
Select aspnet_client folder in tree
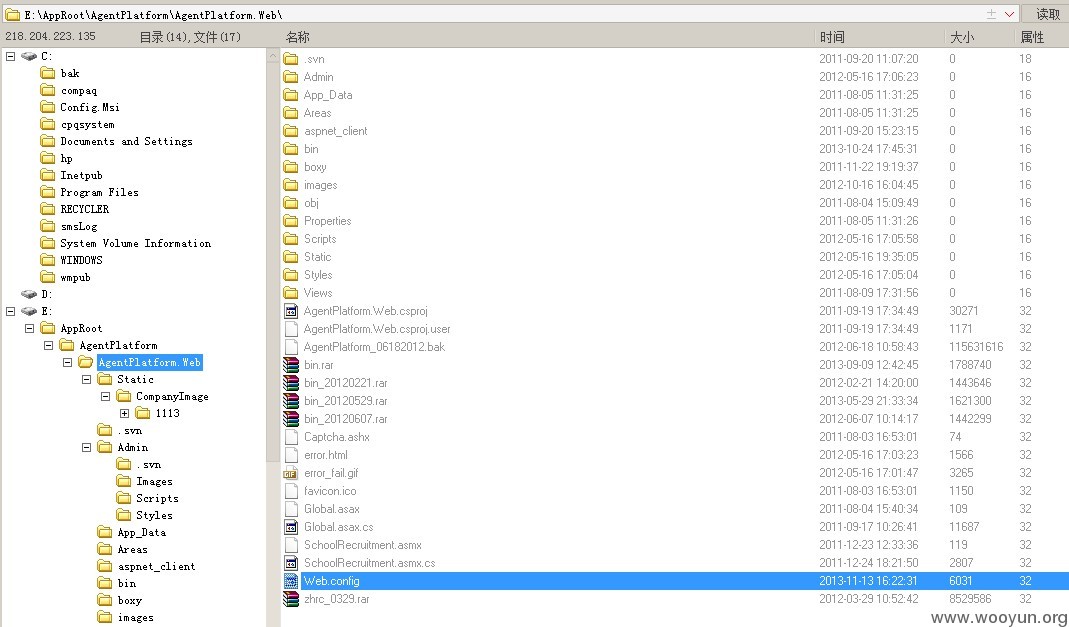(156, 566)
